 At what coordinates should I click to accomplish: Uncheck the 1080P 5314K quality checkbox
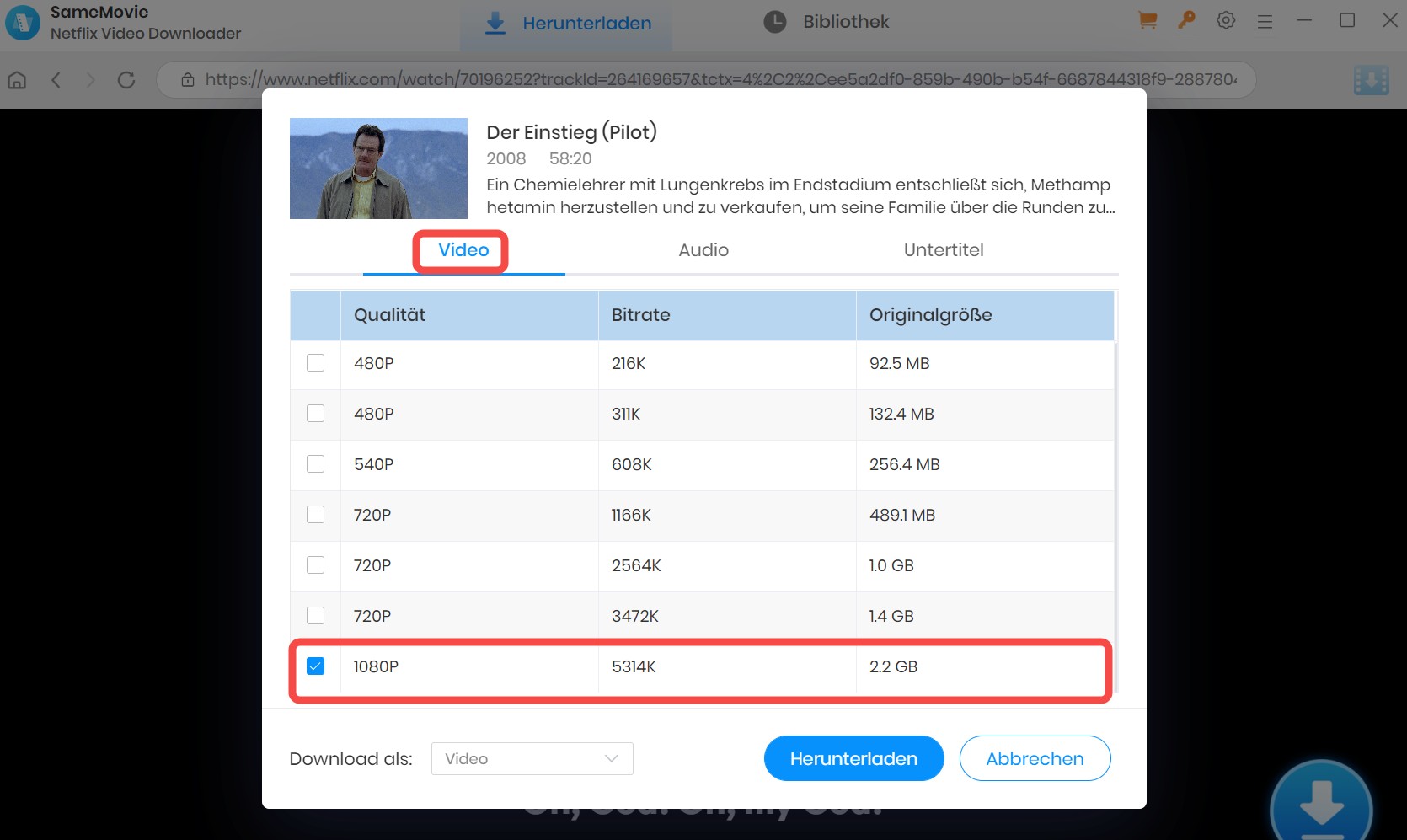point(315,666)
